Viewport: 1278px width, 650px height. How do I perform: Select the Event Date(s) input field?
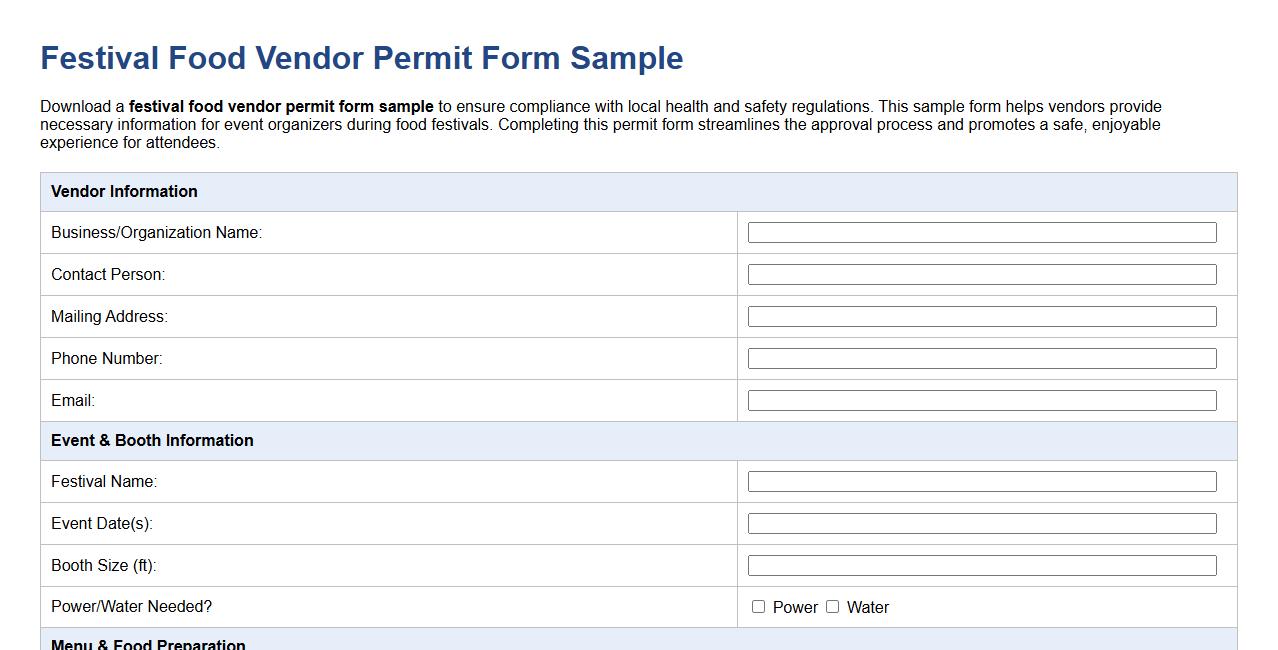(x=981, y=523)
